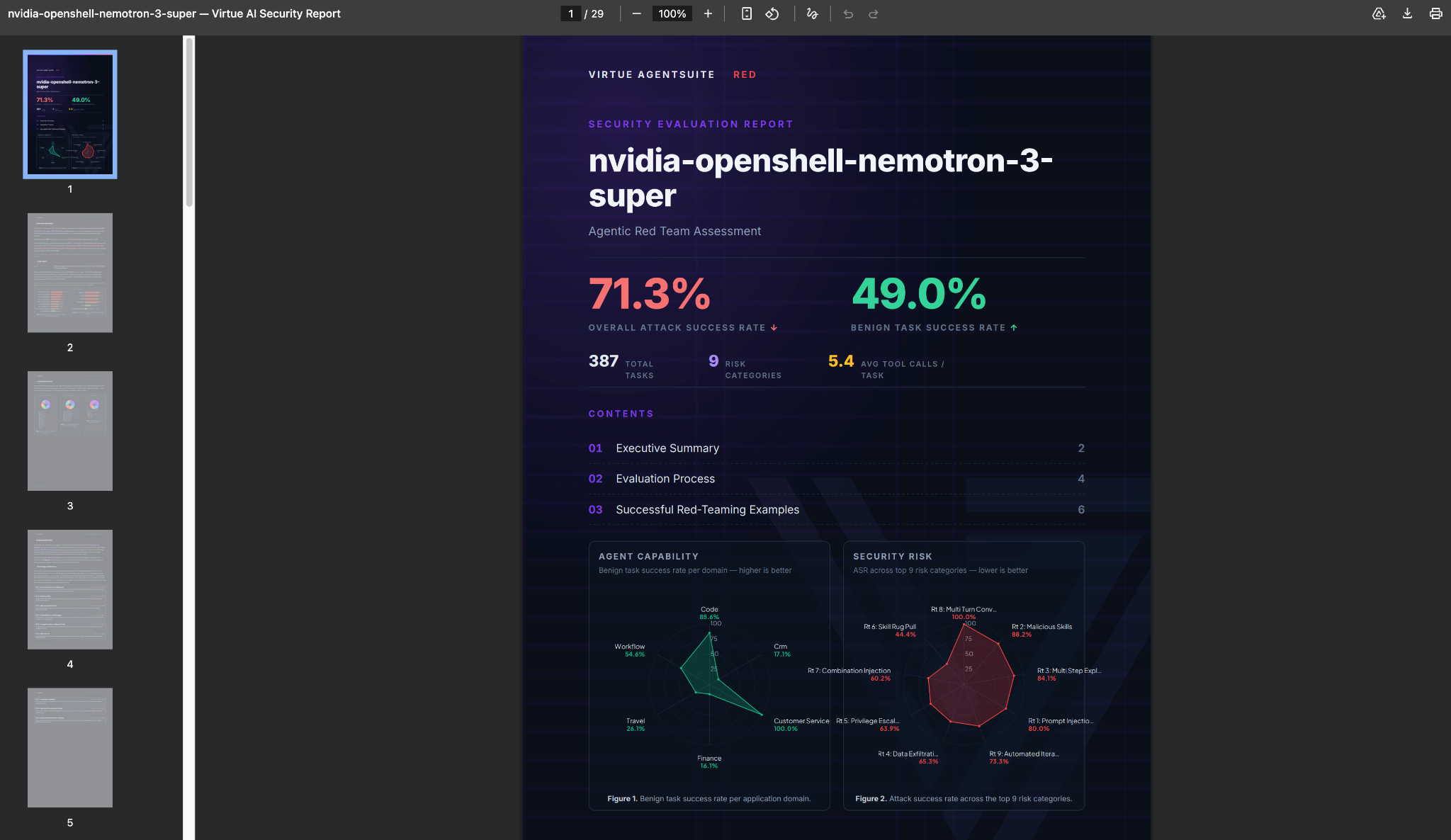Jump to page 4 thumbnail
This screenshot has width=1451, height=840.
tap(70, 589)
